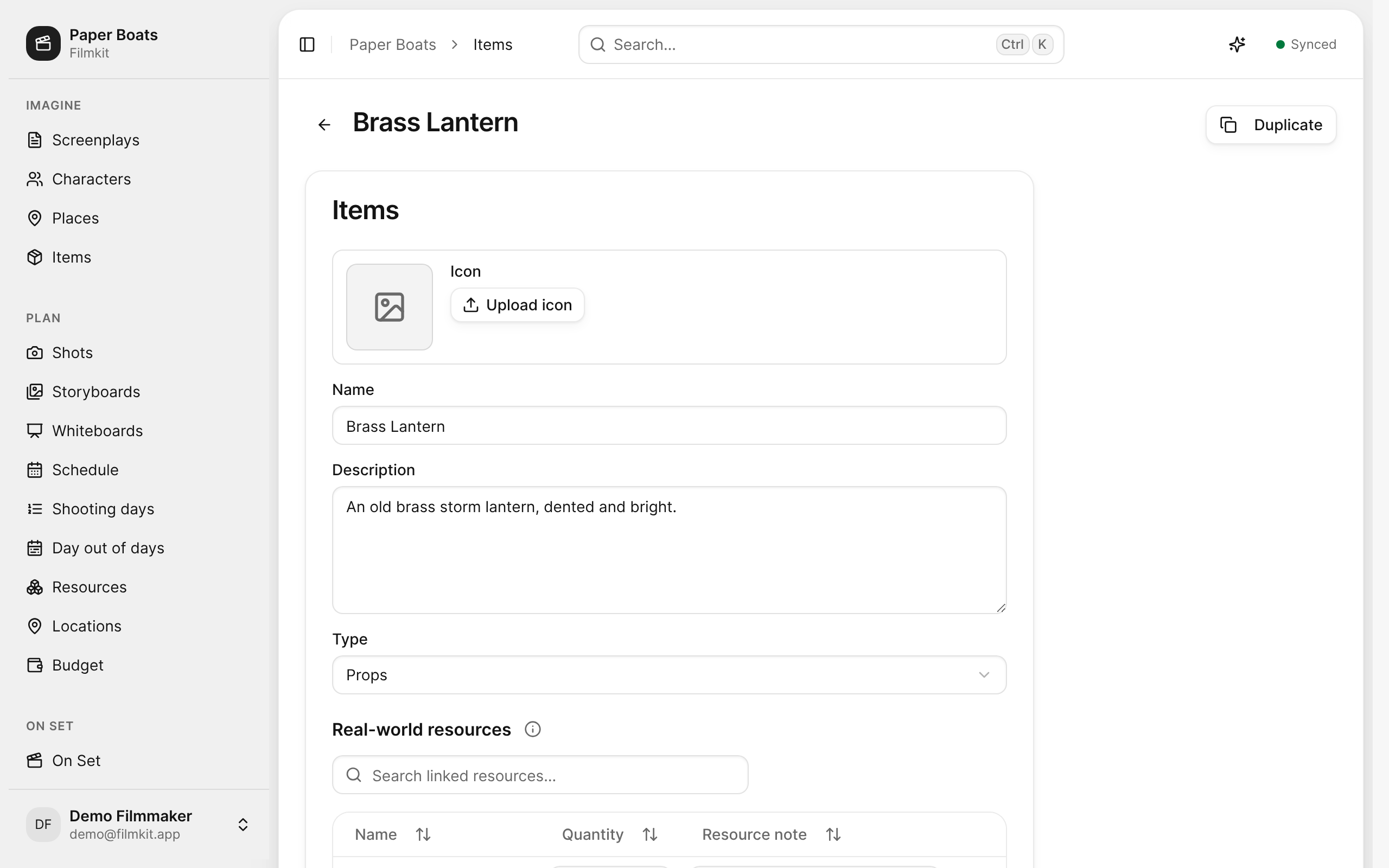Image resolution: width=1389 pixels, height=868 pixels.
Task: Click the Duplicate button
Action: coord(1271,125)
